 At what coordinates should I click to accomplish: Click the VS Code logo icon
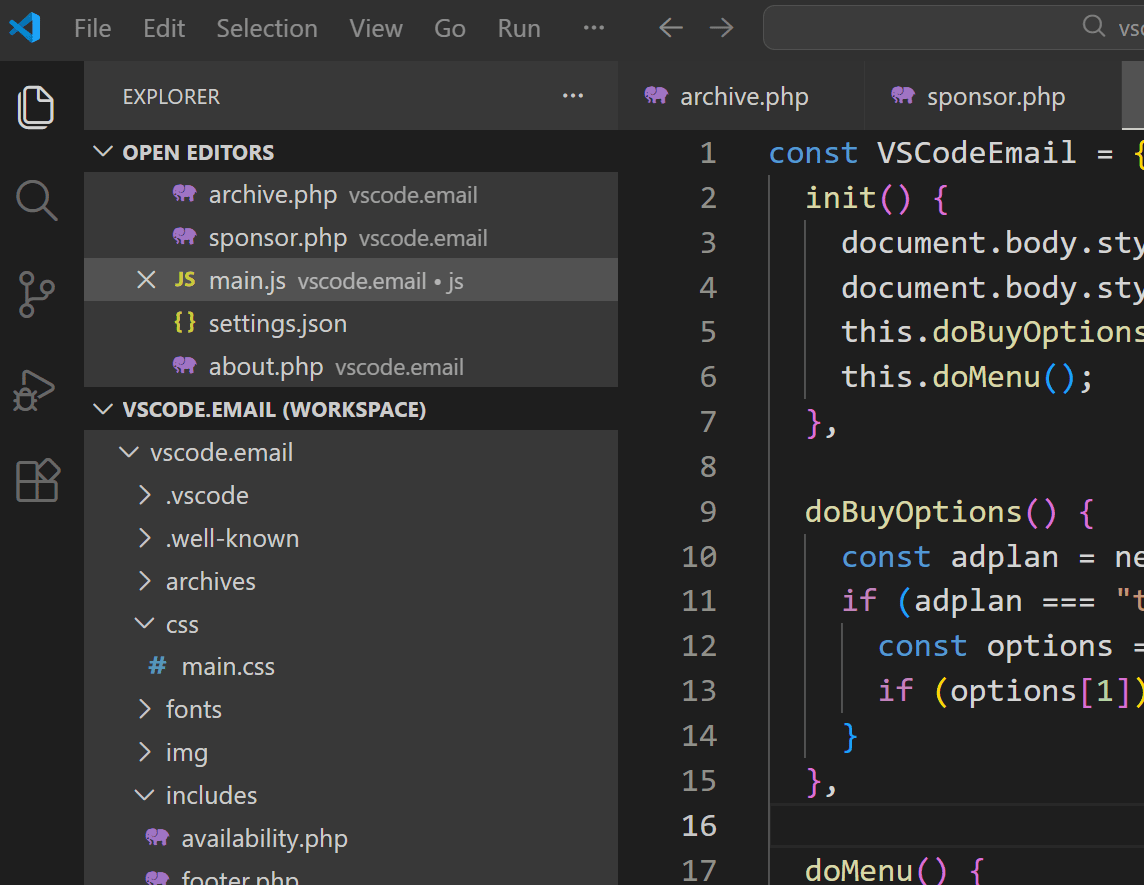point(24,27)
